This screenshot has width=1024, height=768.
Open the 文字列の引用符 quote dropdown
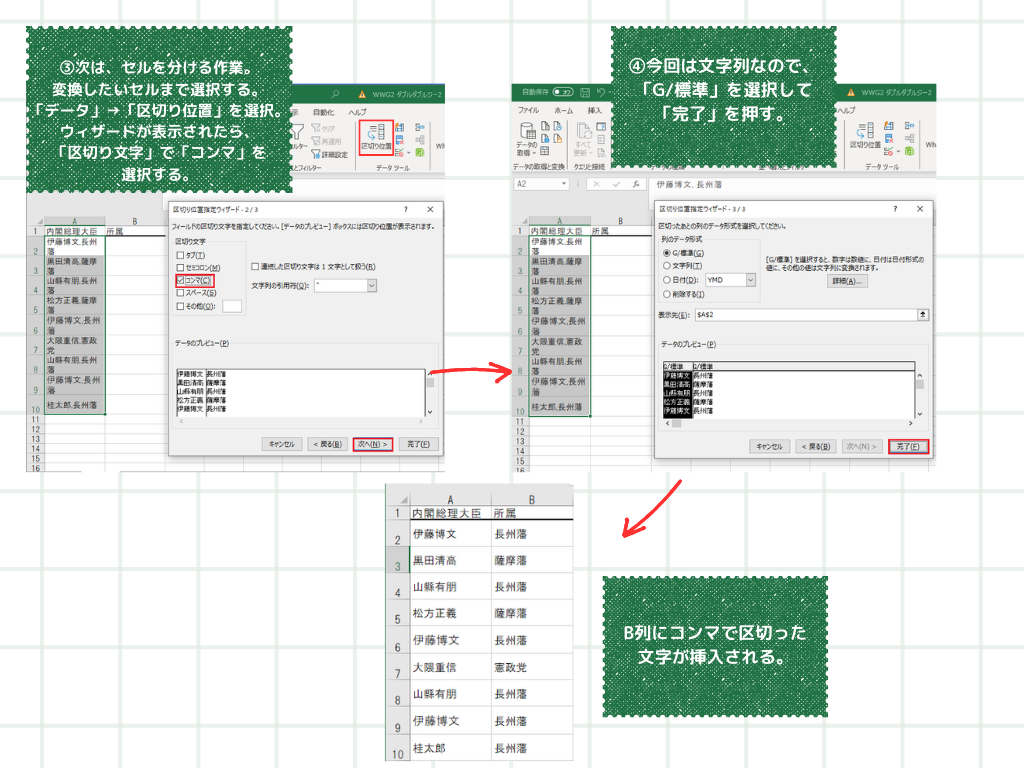[x=372, y=285]
